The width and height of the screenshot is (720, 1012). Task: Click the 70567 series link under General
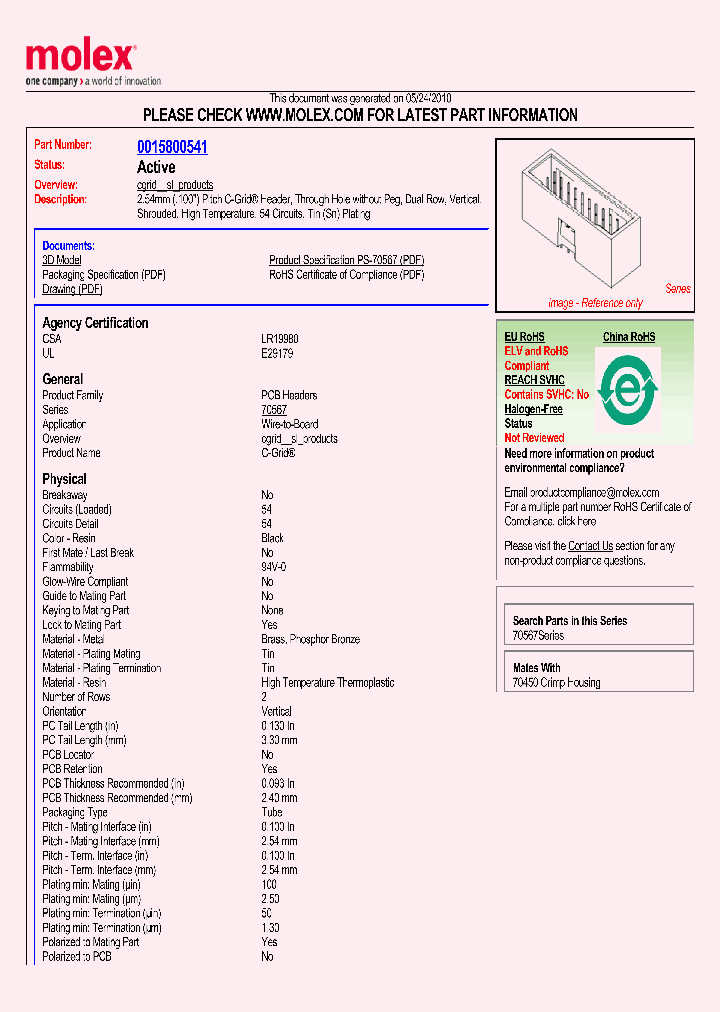point(274,410)
